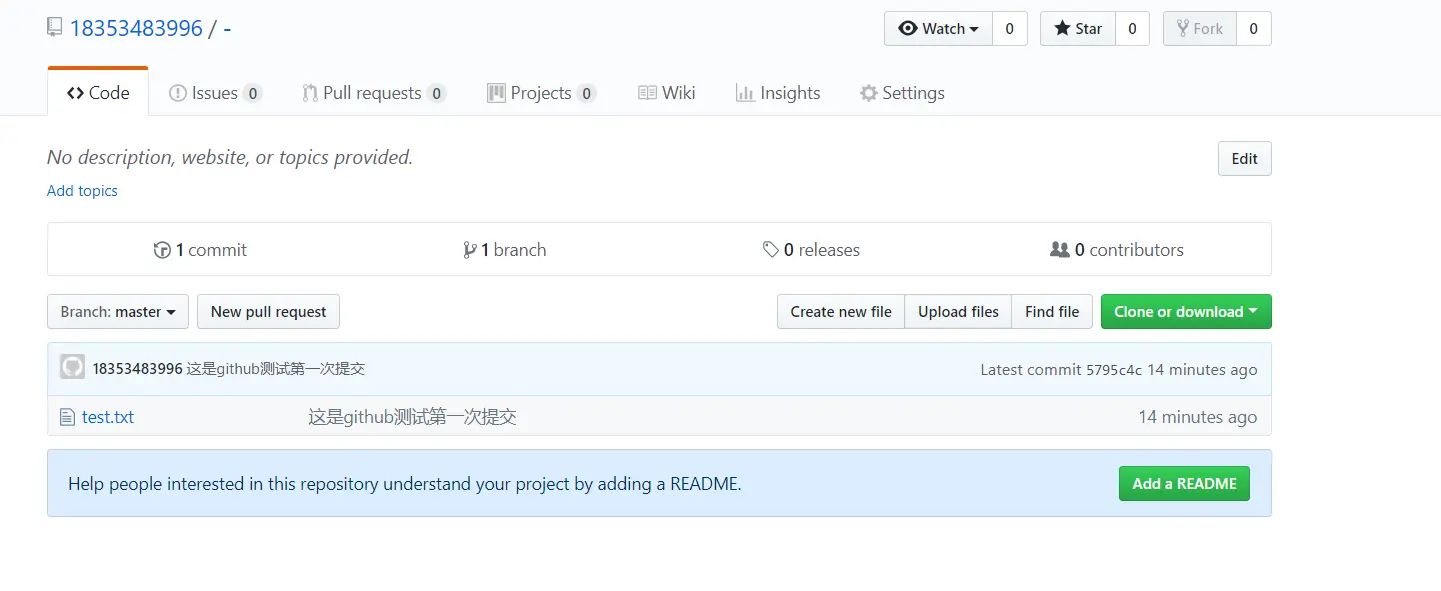Screen dimensions: 1441x591
Task: Open the Clone or download dropdown
Action: (x=1185, y=312)
